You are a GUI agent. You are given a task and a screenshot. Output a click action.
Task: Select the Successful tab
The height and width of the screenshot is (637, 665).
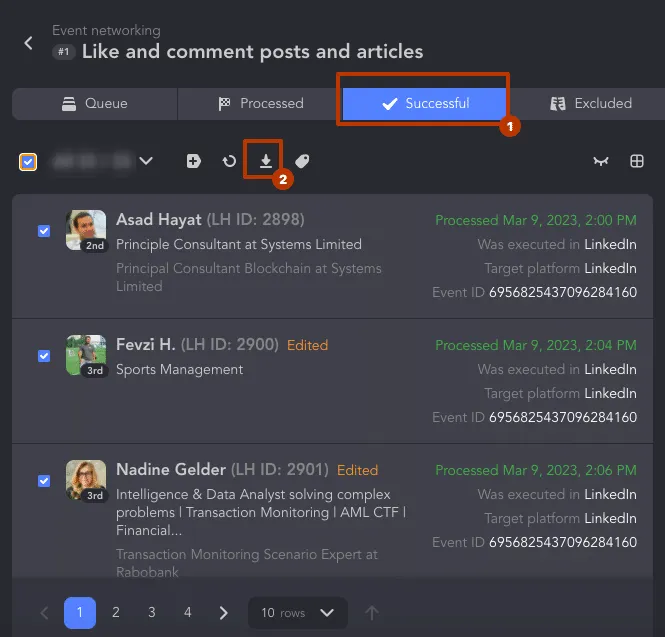tap(425, 103)
